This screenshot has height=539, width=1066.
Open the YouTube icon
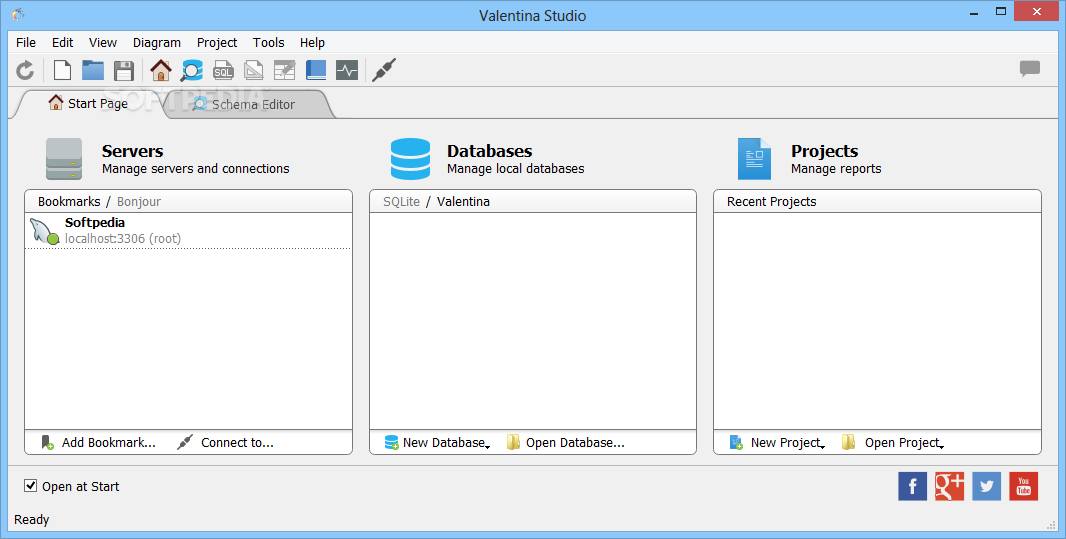point(1023,486)
